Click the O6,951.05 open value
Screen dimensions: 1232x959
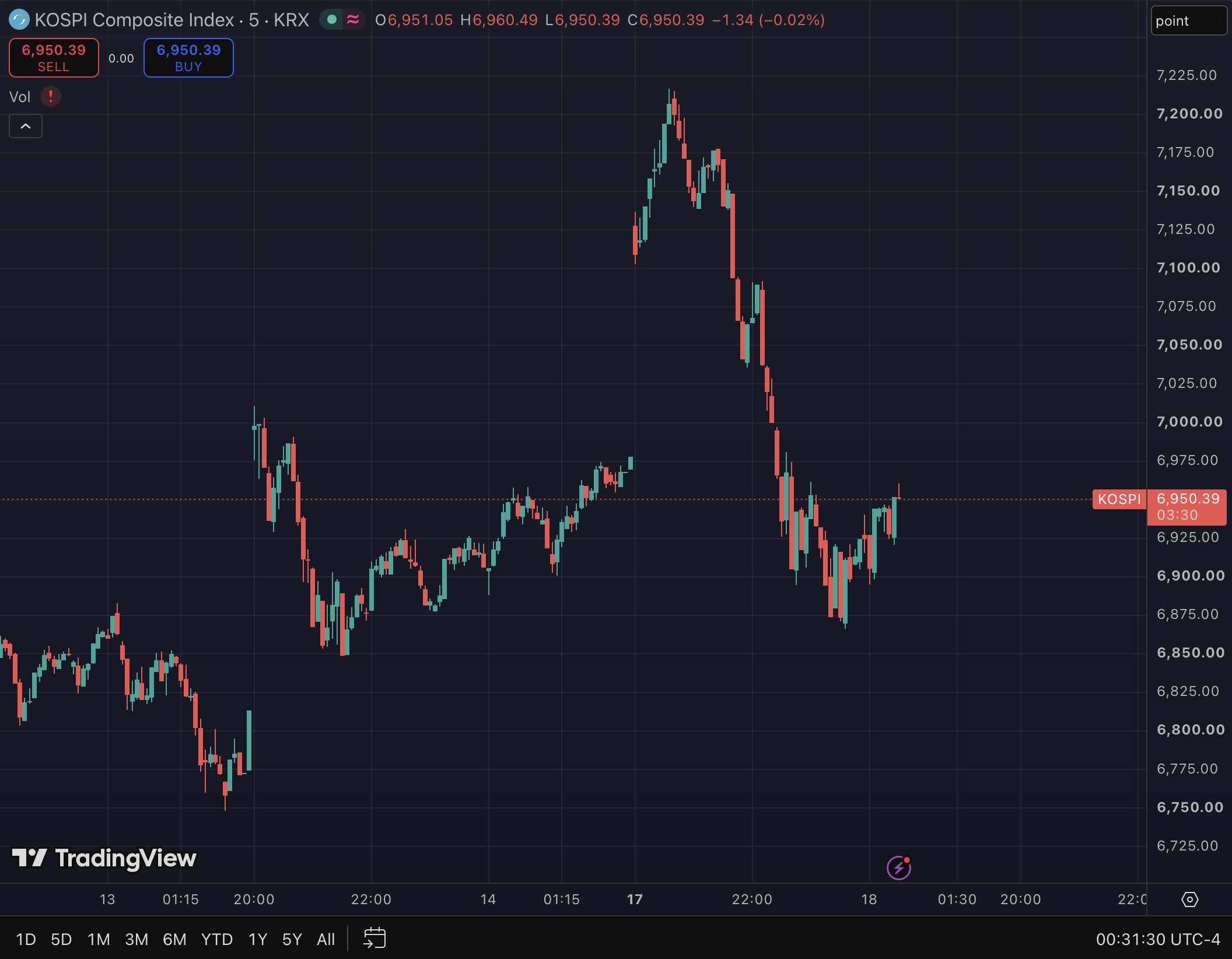[414, 20]
